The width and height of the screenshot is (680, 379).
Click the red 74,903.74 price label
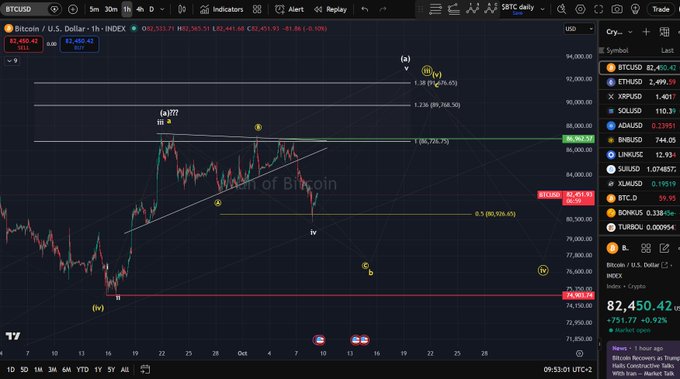coord(579,295)
